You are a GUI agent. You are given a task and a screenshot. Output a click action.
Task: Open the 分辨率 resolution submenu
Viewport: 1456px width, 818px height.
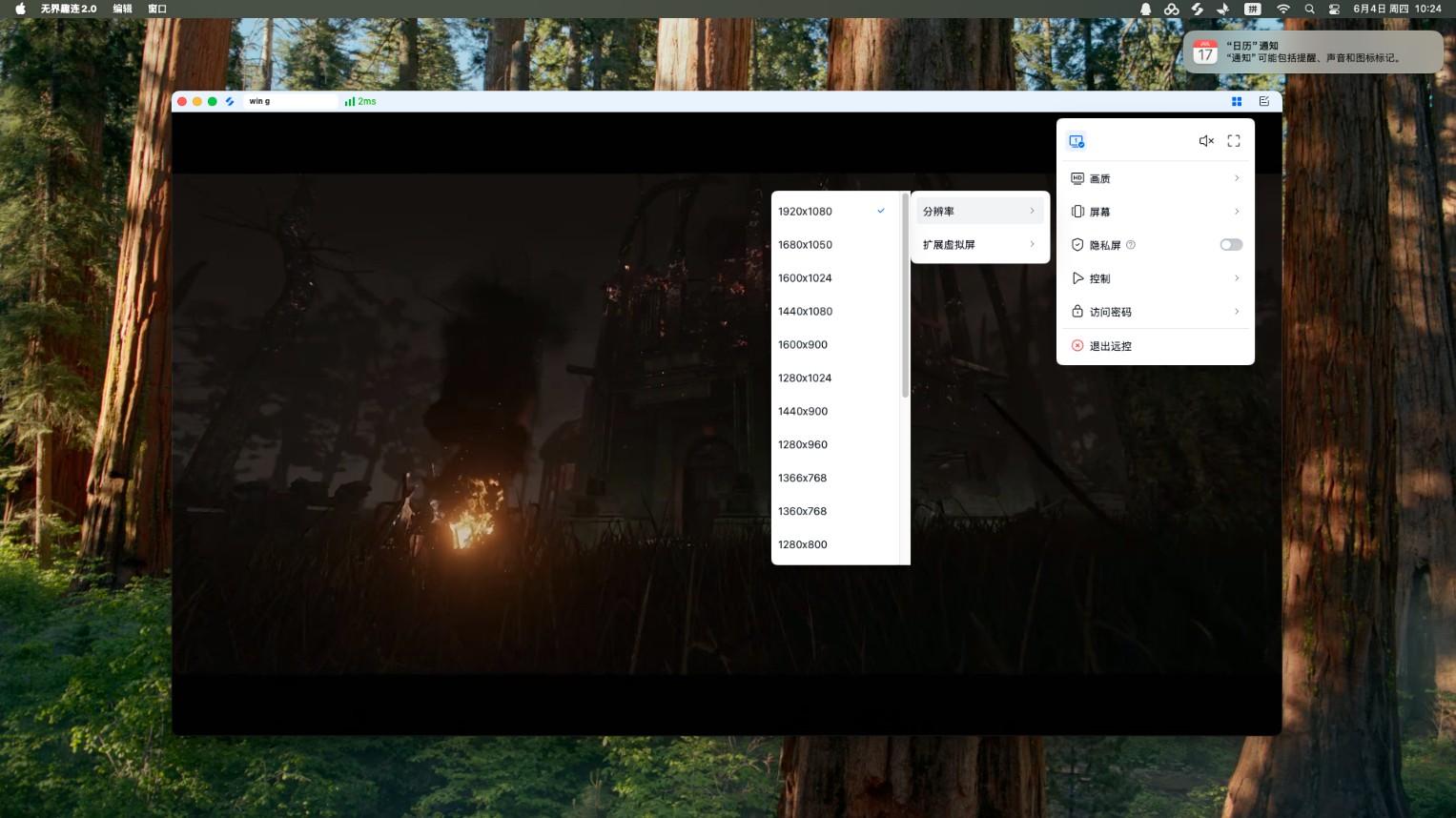(x=979, y=212)
